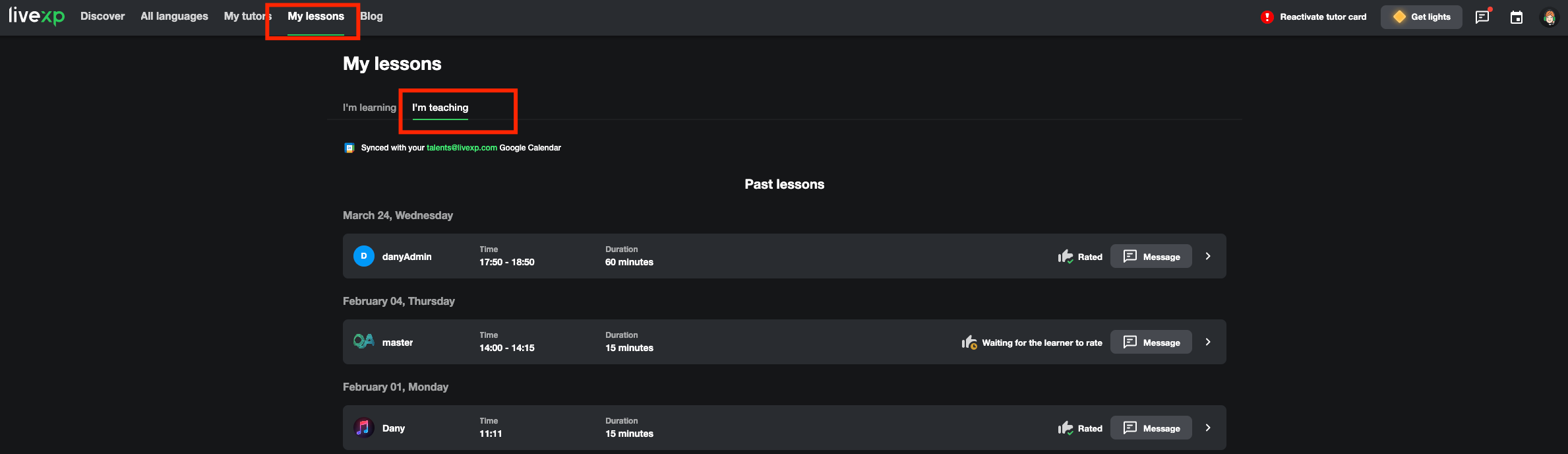Expand danyAdmin lesson details chevron
The height and width of the screenshot is (454, 1568).
[1208, 256]
